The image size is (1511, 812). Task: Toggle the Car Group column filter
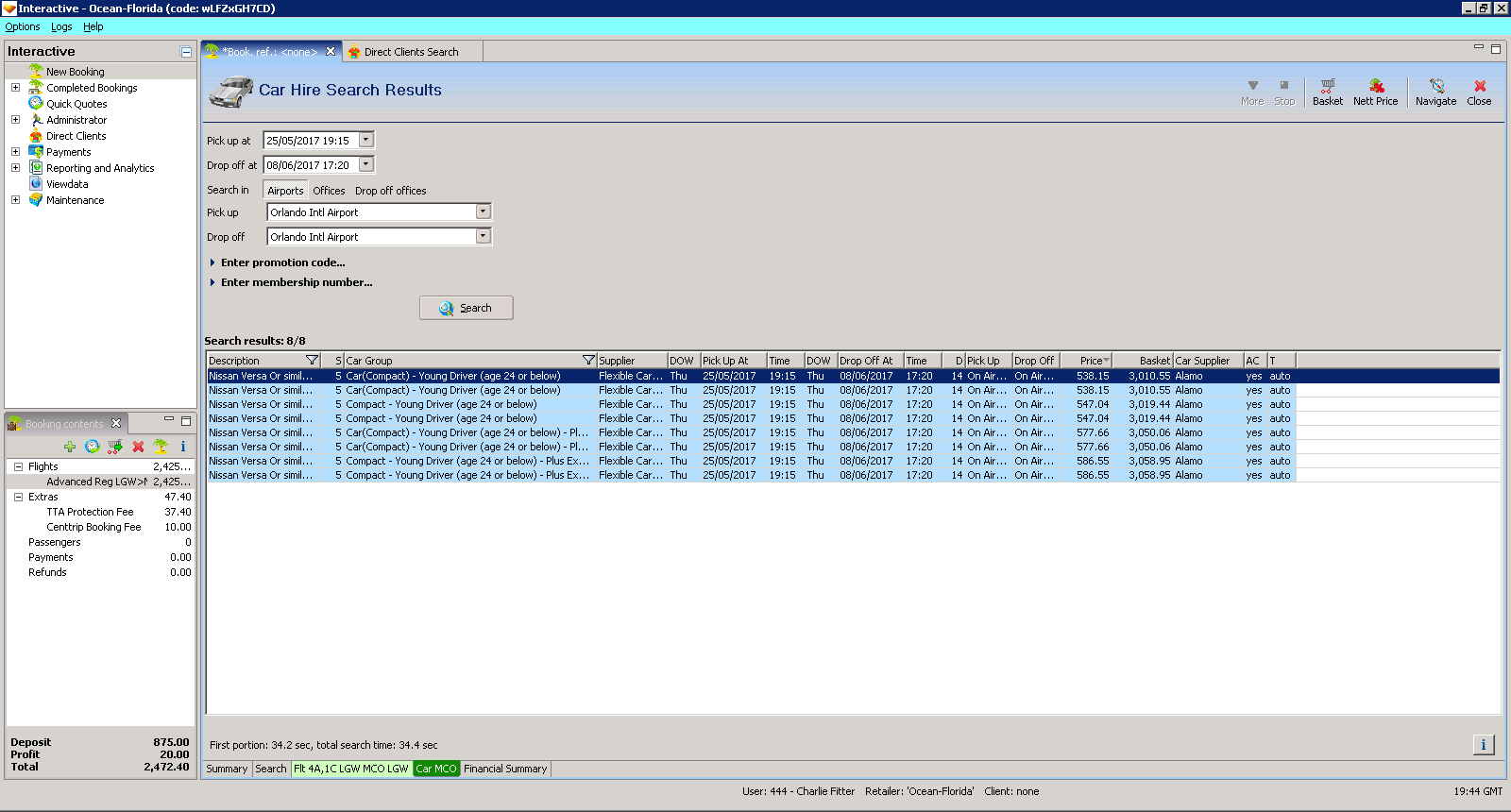click(x=588, y=361)
